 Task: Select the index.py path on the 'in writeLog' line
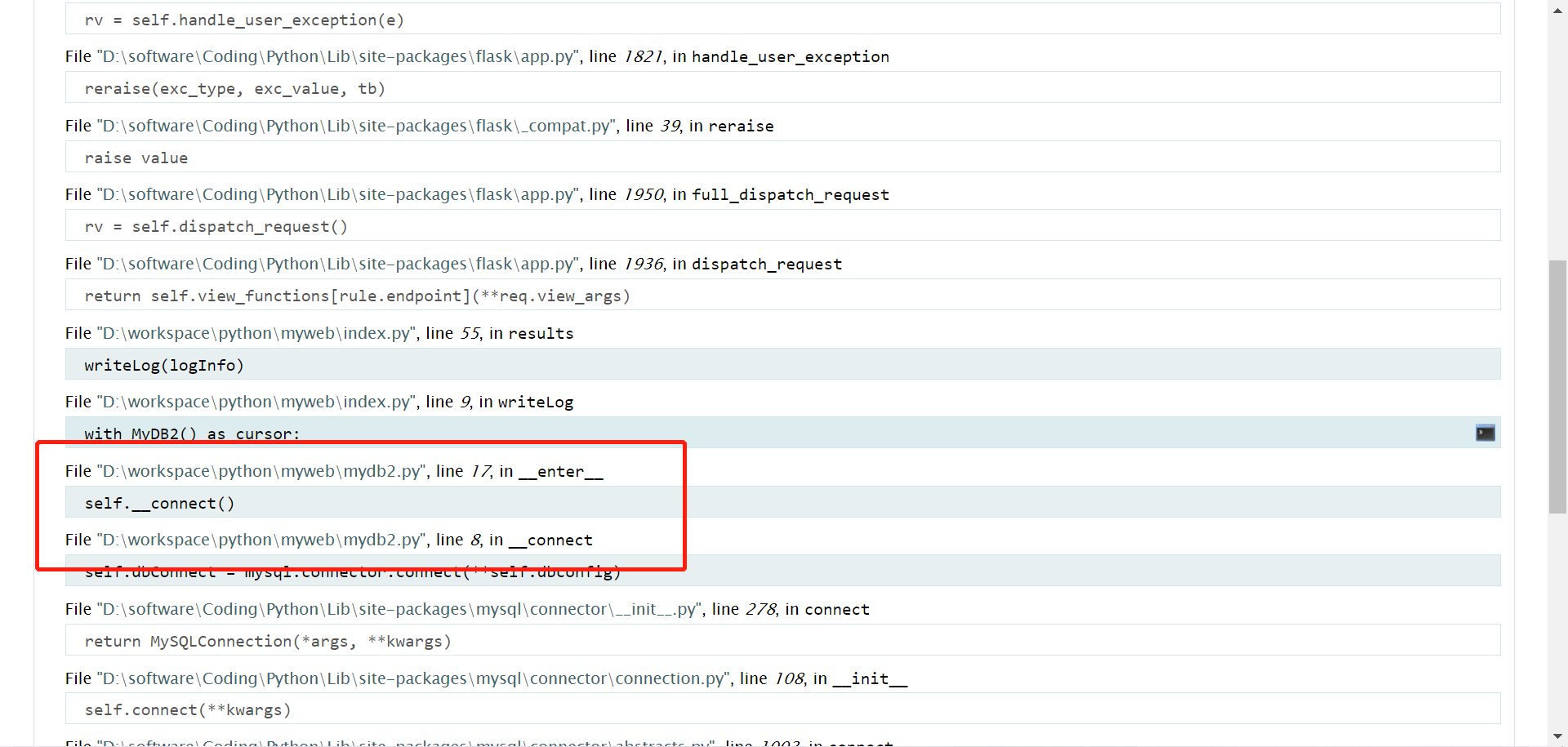tap(256, 402)
